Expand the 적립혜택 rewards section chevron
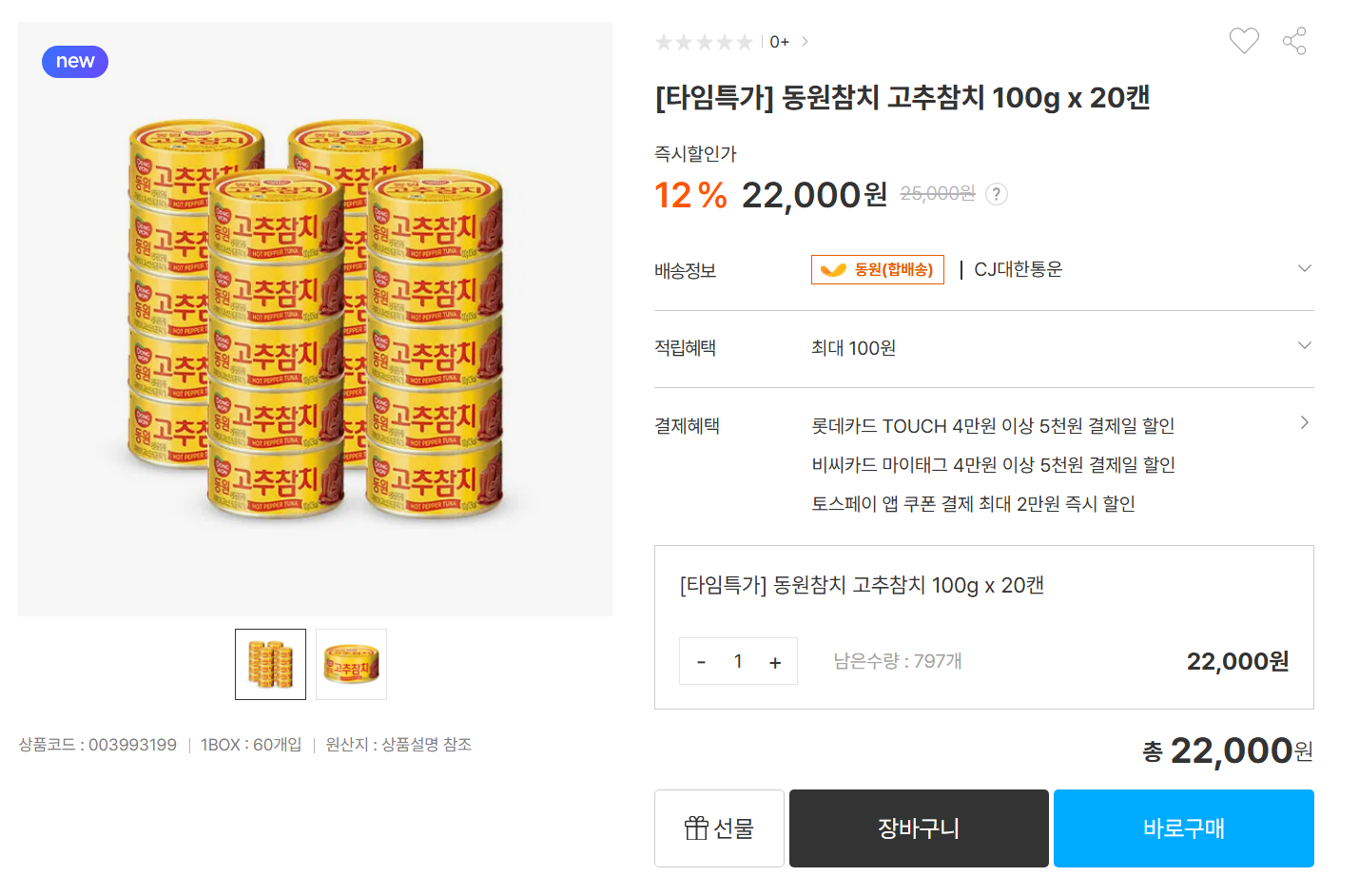The image size is (1359, 896). click(1304, 345)
